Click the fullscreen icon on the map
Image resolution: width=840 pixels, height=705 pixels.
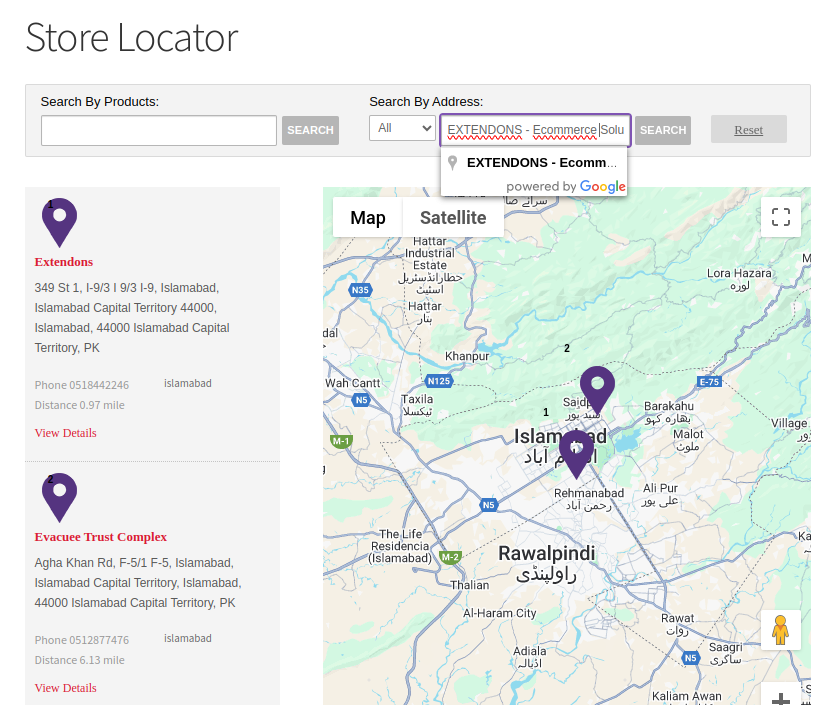tap(780, 217)
